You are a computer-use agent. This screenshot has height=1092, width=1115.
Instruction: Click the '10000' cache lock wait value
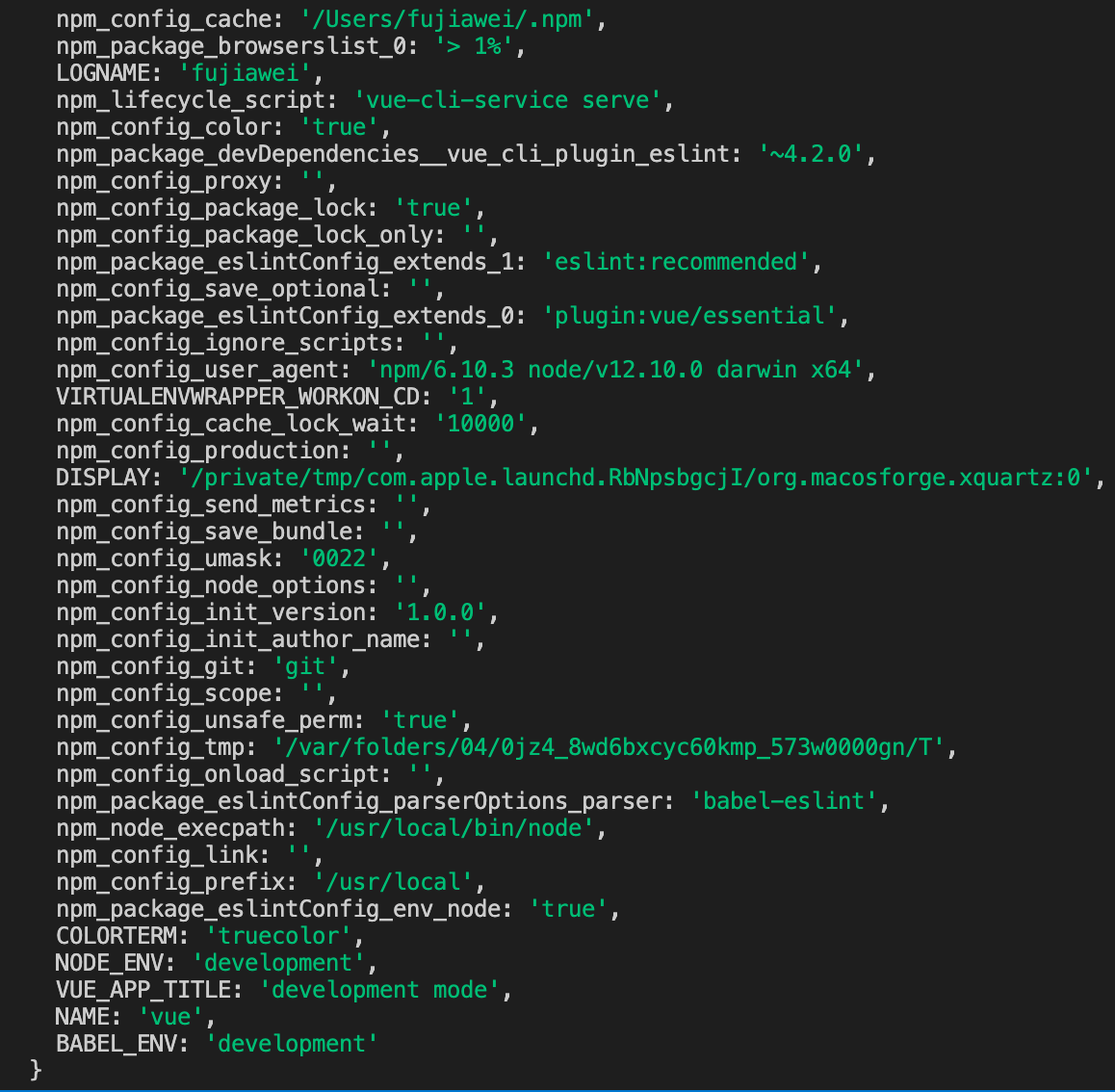click(481, 424)
